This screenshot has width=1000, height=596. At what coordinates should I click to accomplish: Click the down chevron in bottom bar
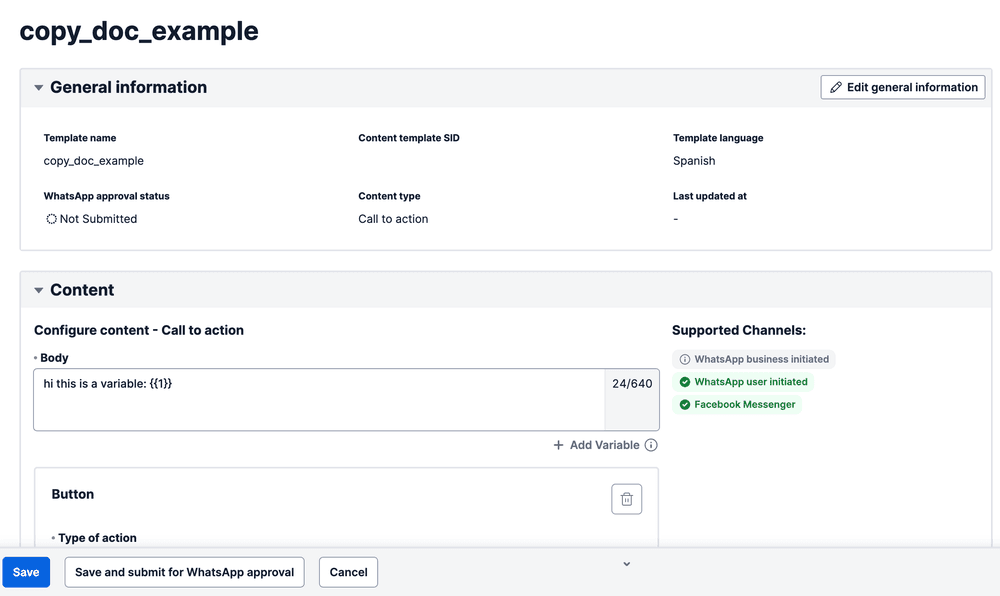tap(627, 564)
